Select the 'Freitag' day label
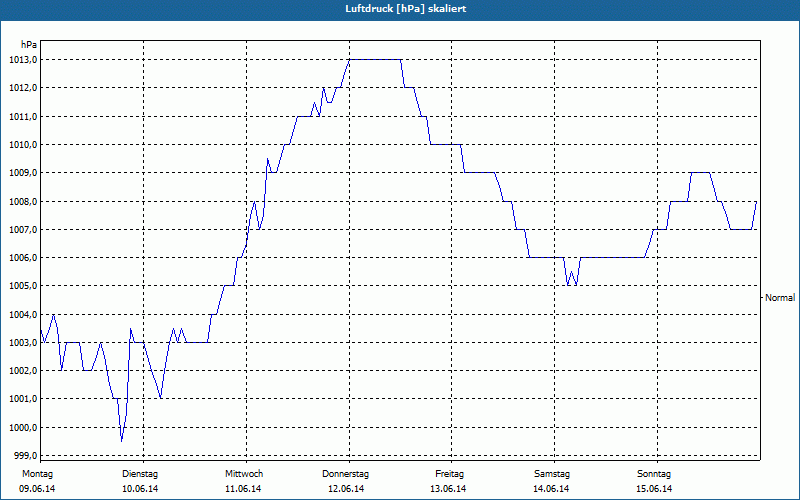Image resolution: width=800 pixels, height=500 pixels. 449,474
